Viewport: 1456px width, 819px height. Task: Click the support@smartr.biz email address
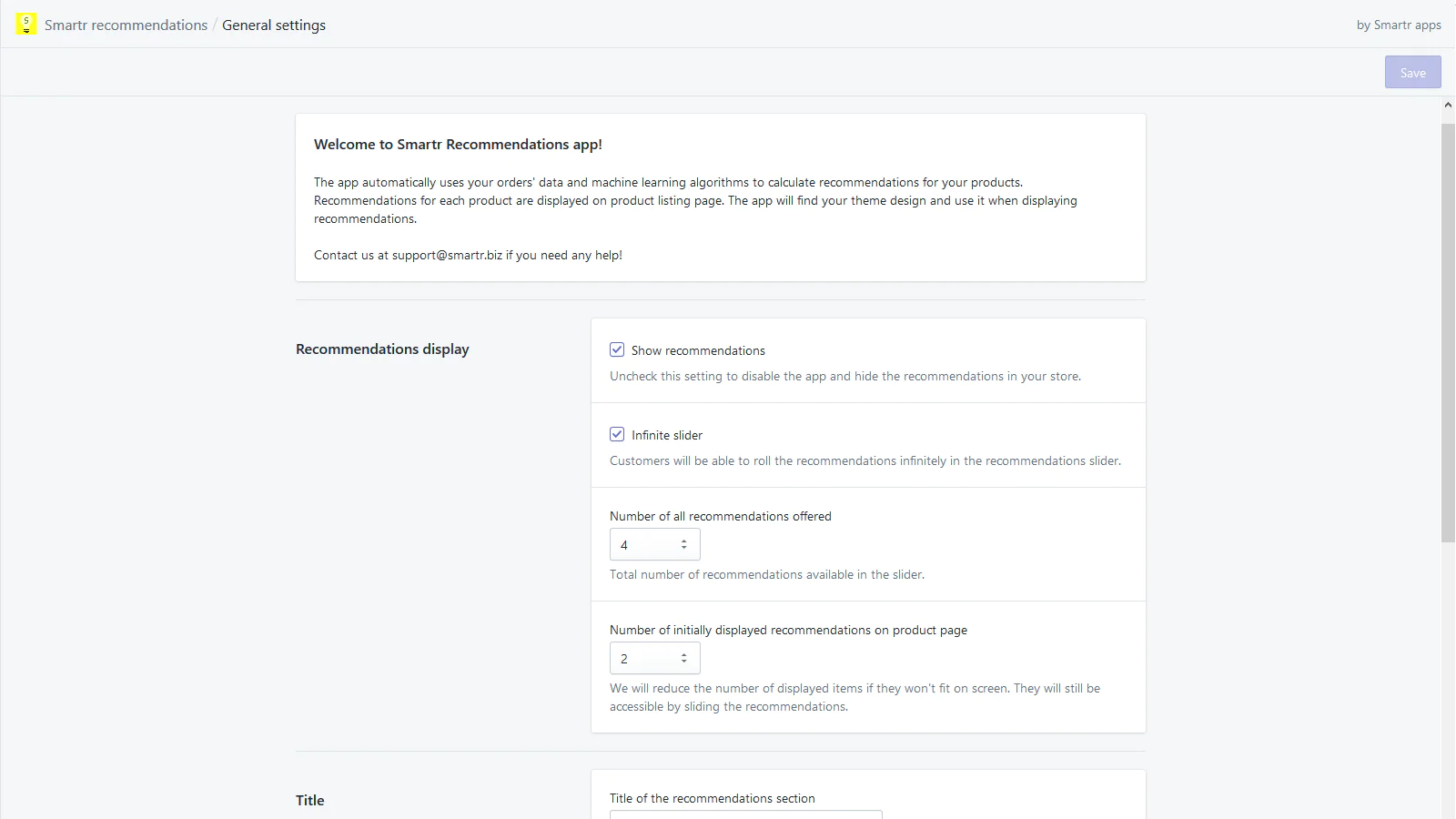point(447,256)
